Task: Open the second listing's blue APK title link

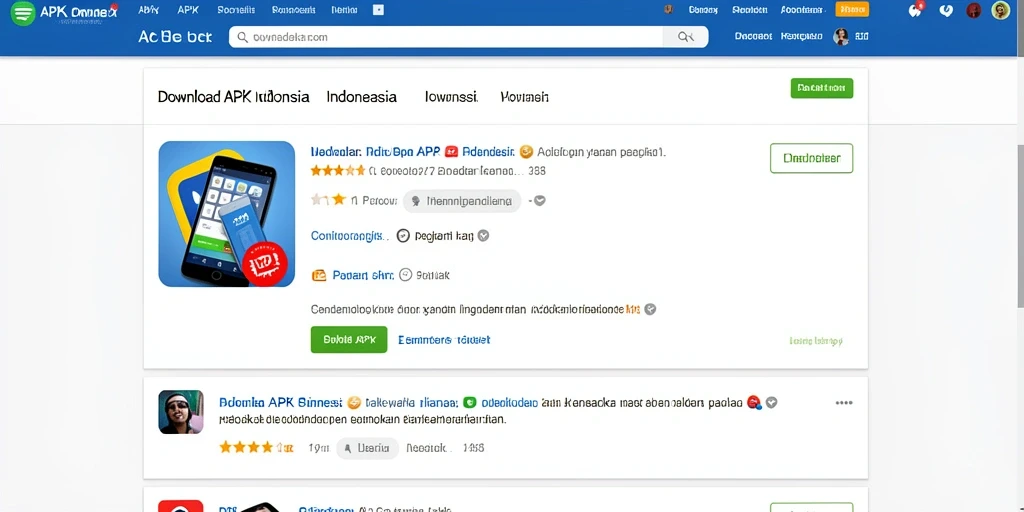Action: [x=281, y=402]
